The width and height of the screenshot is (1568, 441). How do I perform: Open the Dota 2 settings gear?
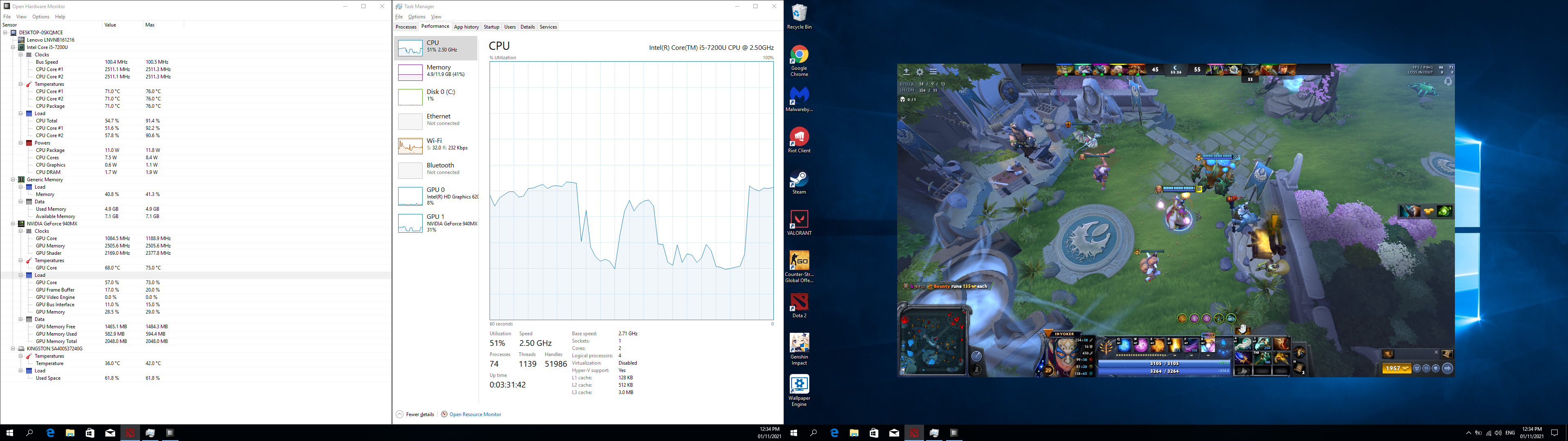click(x=919, y=72)
